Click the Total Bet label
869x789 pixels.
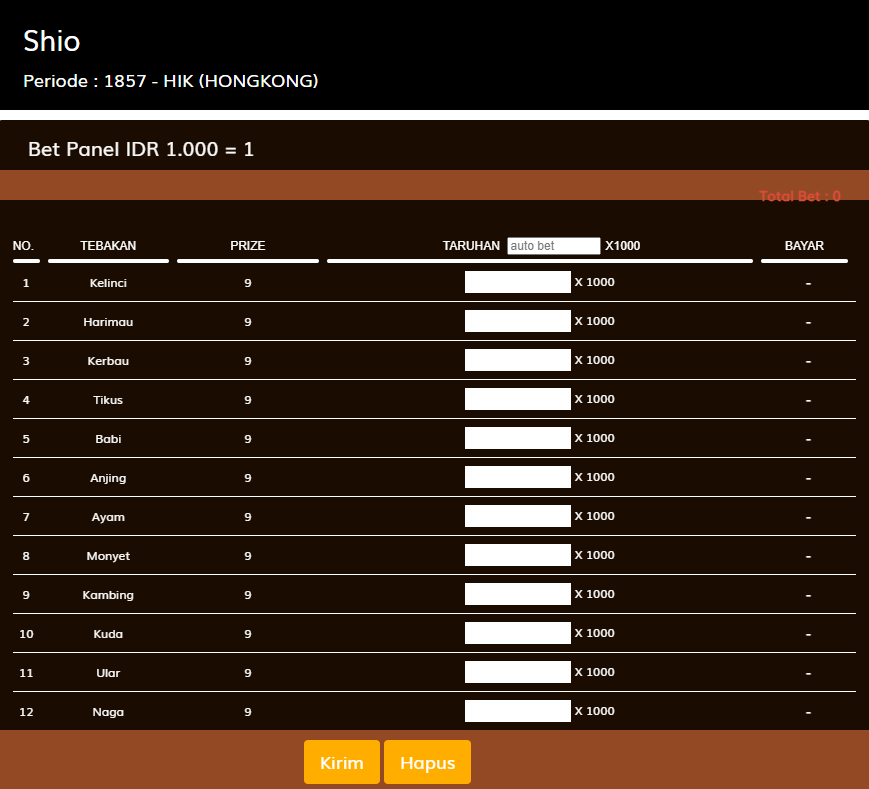click(x=799, y=196)
